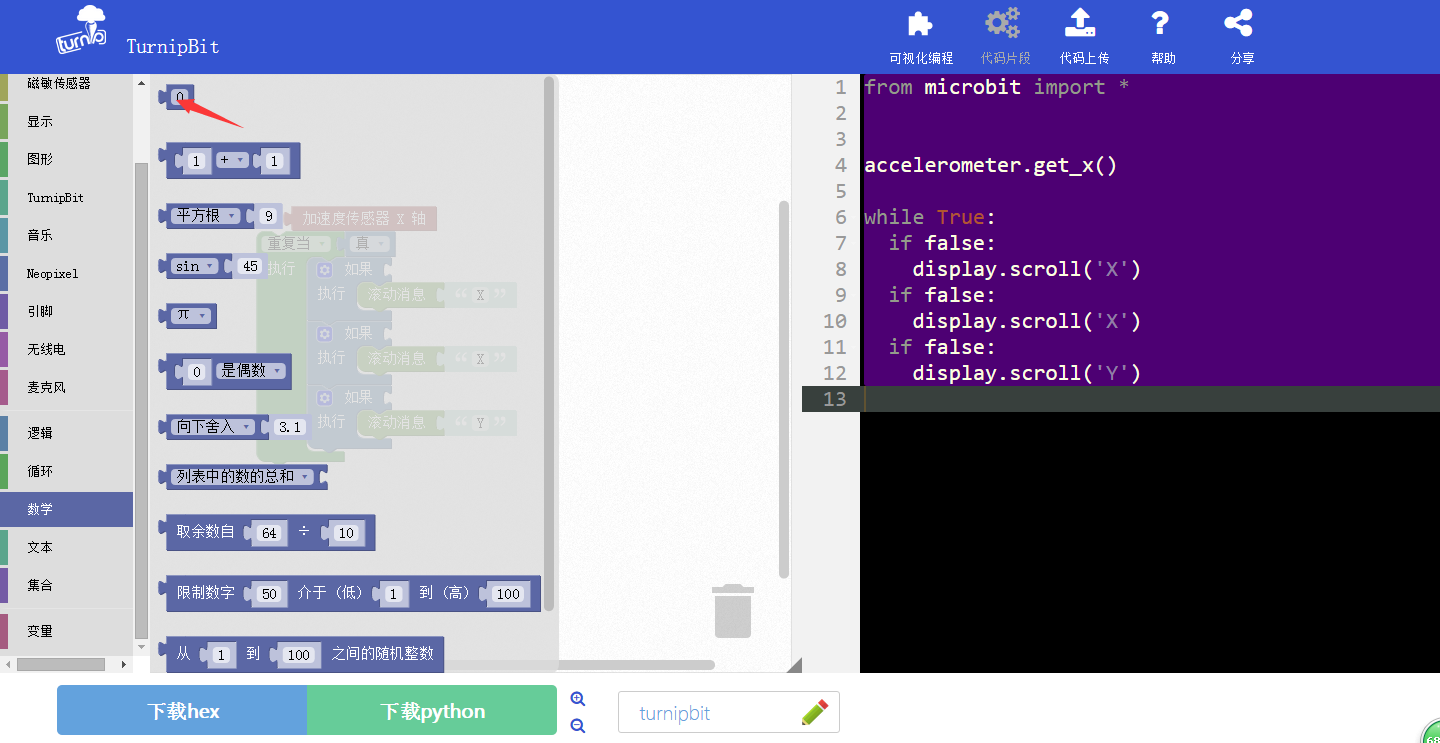Click the 9 value in square root block
Viewport: 1440px width, 743px height.
[268, 215]
